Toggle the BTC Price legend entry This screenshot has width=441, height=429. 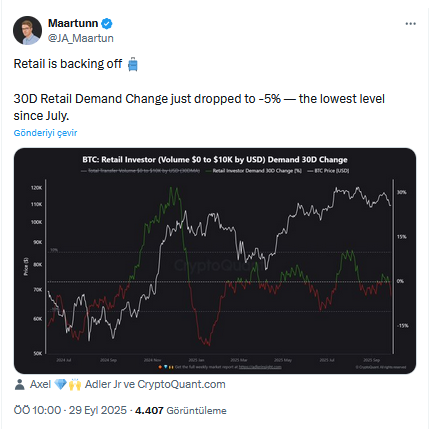(328, 171)
